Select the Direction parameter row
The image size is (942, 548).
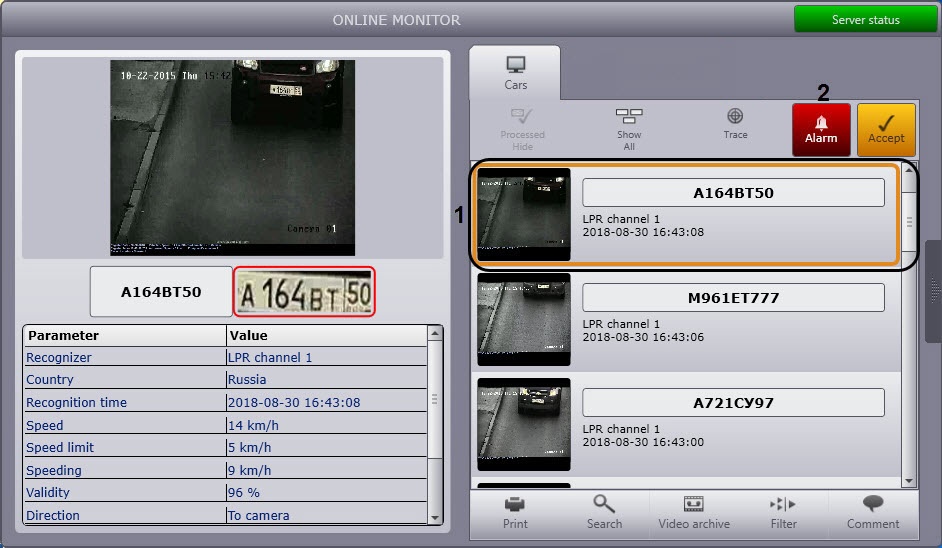(x=225, y=515)
